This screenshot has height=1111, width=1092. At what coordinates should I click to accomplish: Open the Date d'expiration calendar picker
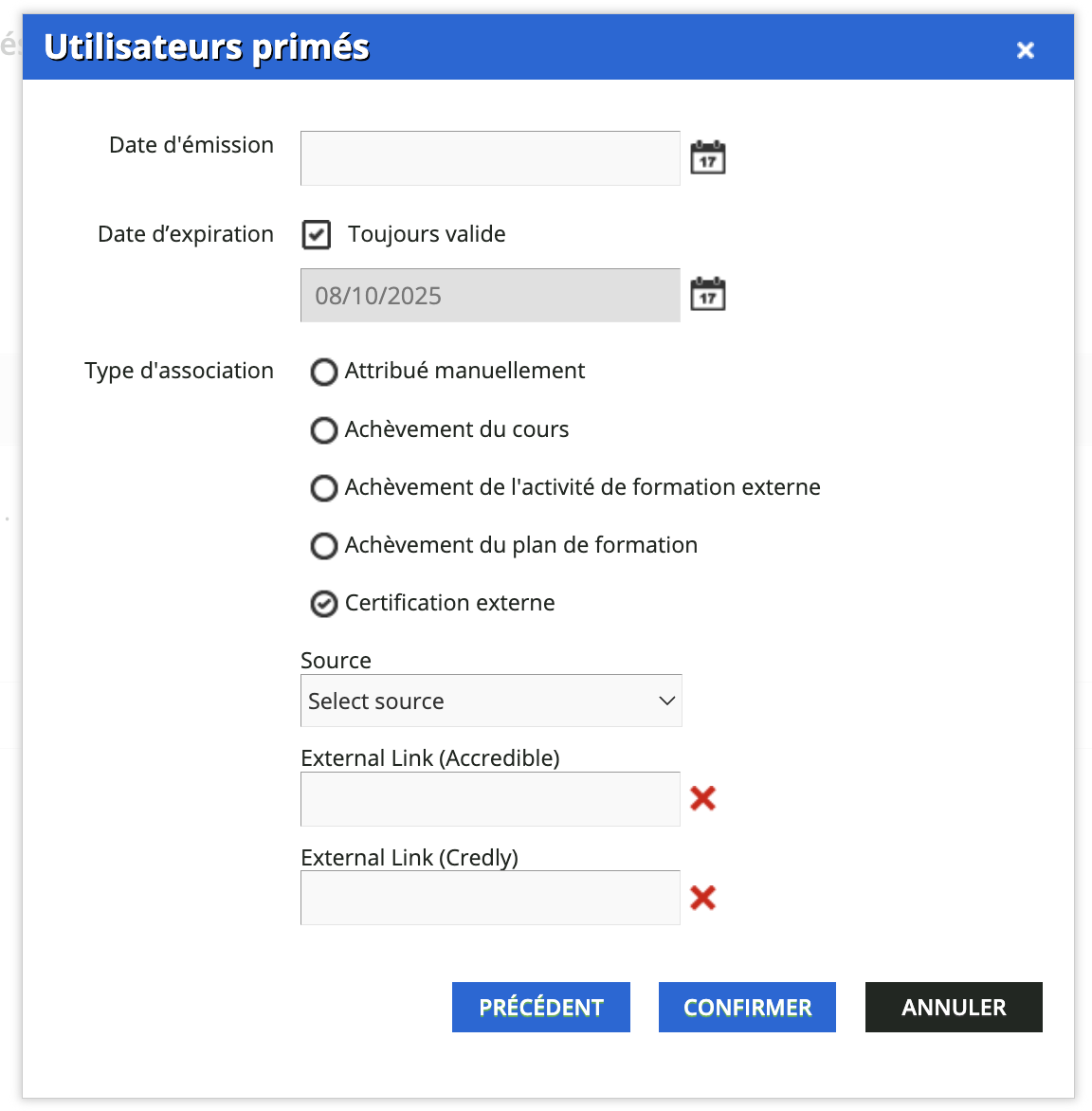(707, 294)
